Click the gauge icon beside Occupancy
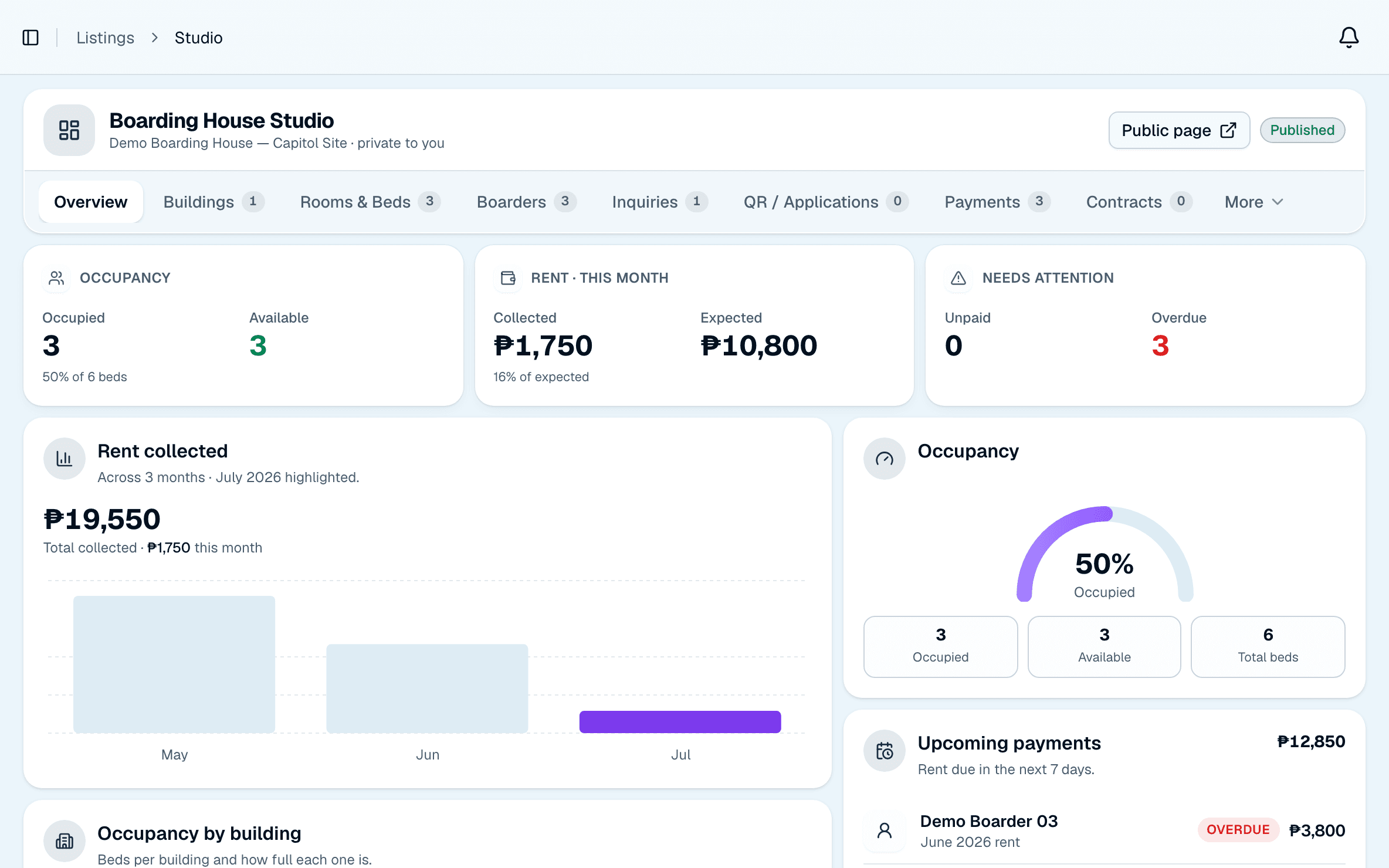This screenshot has width=1389, height=868. tap(885, 459)
